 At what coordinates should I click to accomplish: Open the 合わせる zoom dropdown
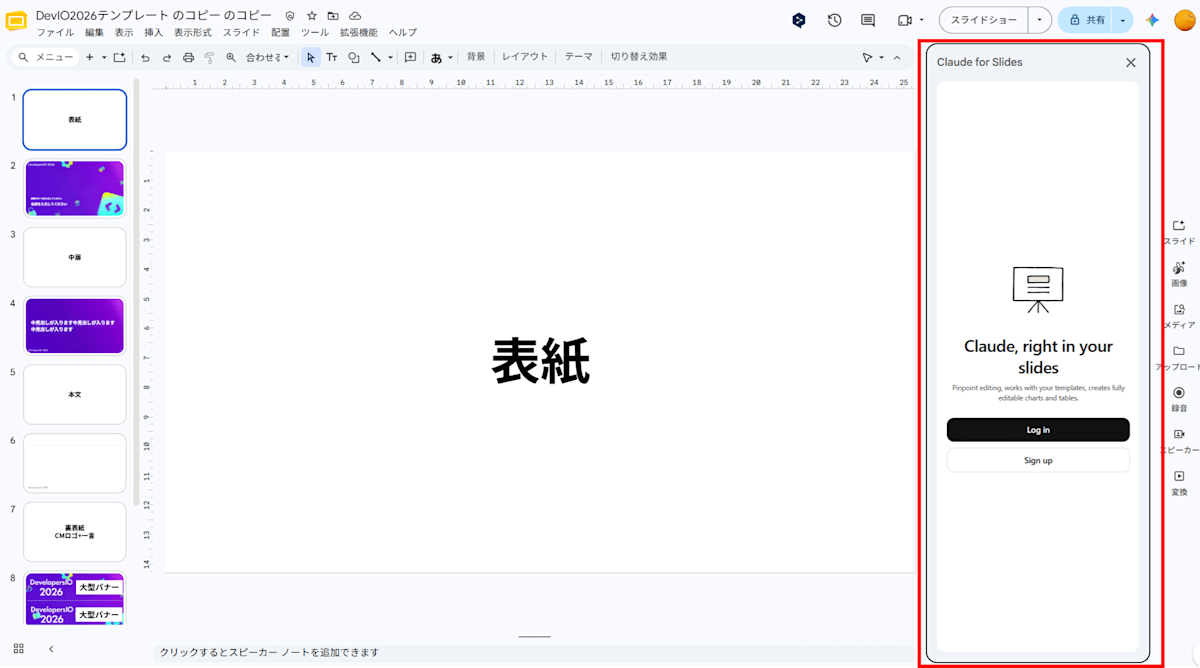pos(269,58)
